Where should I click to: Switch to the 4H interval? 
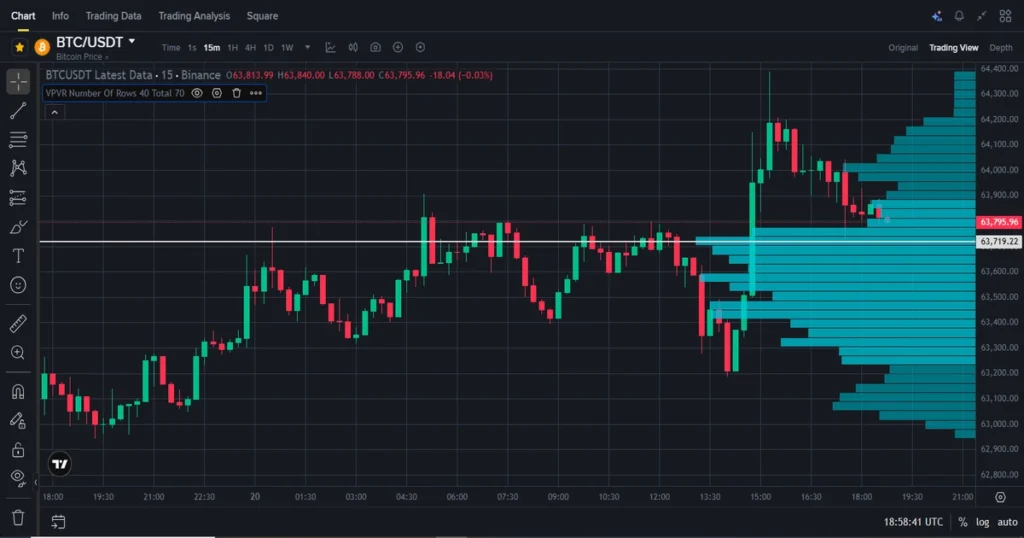click(x=250, y=48)
